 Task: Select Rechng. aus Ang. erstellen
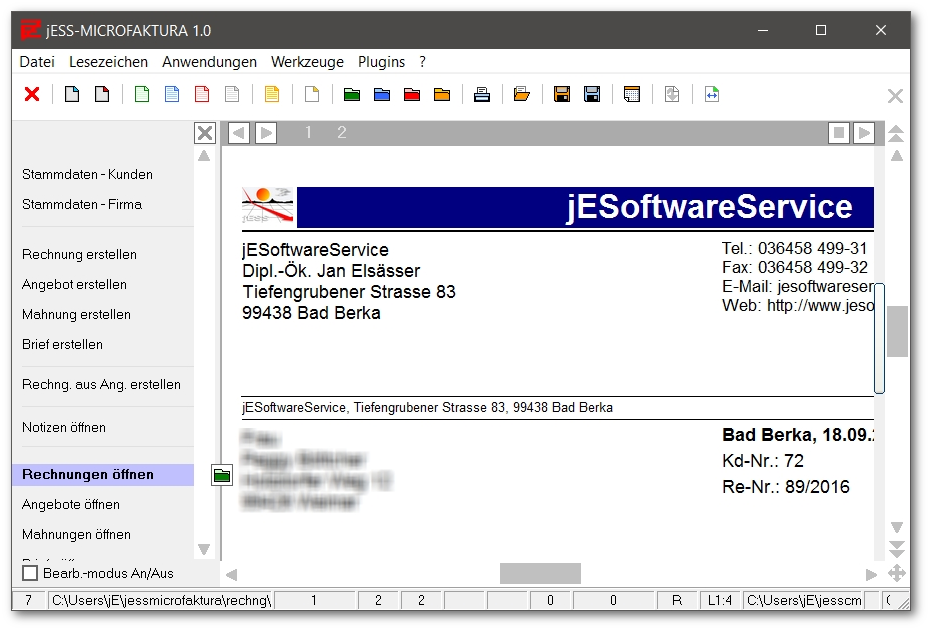point(101,384)
